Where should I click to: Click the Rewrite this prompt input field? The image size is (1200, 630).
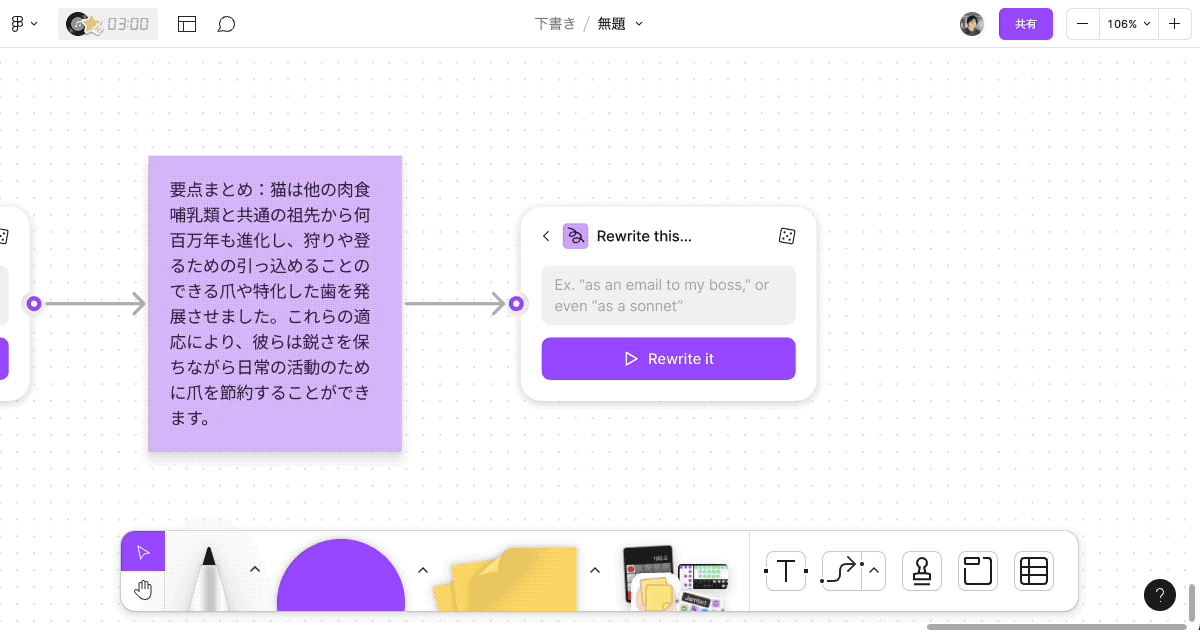[x=668, y=295]
